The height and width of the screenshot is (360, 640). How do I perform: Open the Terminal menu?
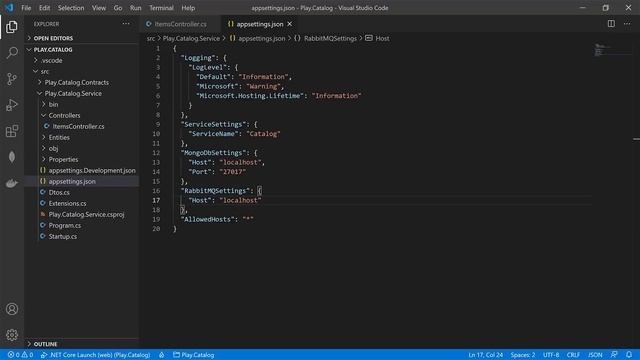(x=161, y=8)
